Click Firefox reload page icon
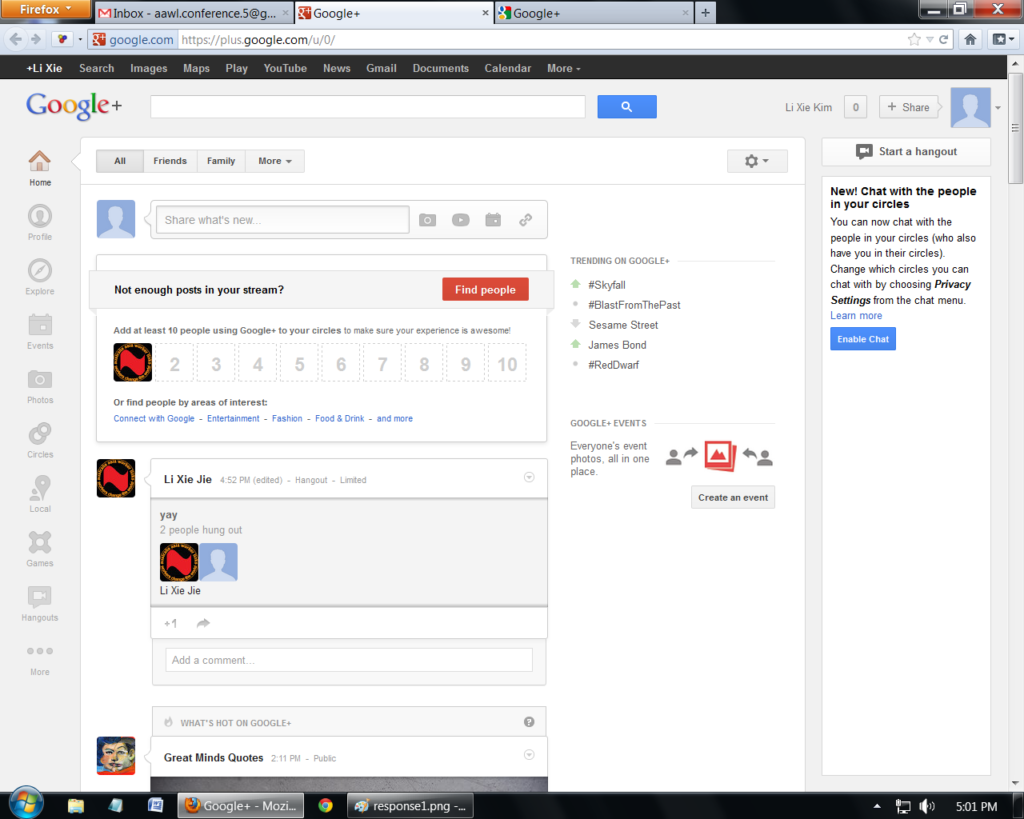This screenshot has height=819, width=1024. pyautogui.click(x=943, y=39)
